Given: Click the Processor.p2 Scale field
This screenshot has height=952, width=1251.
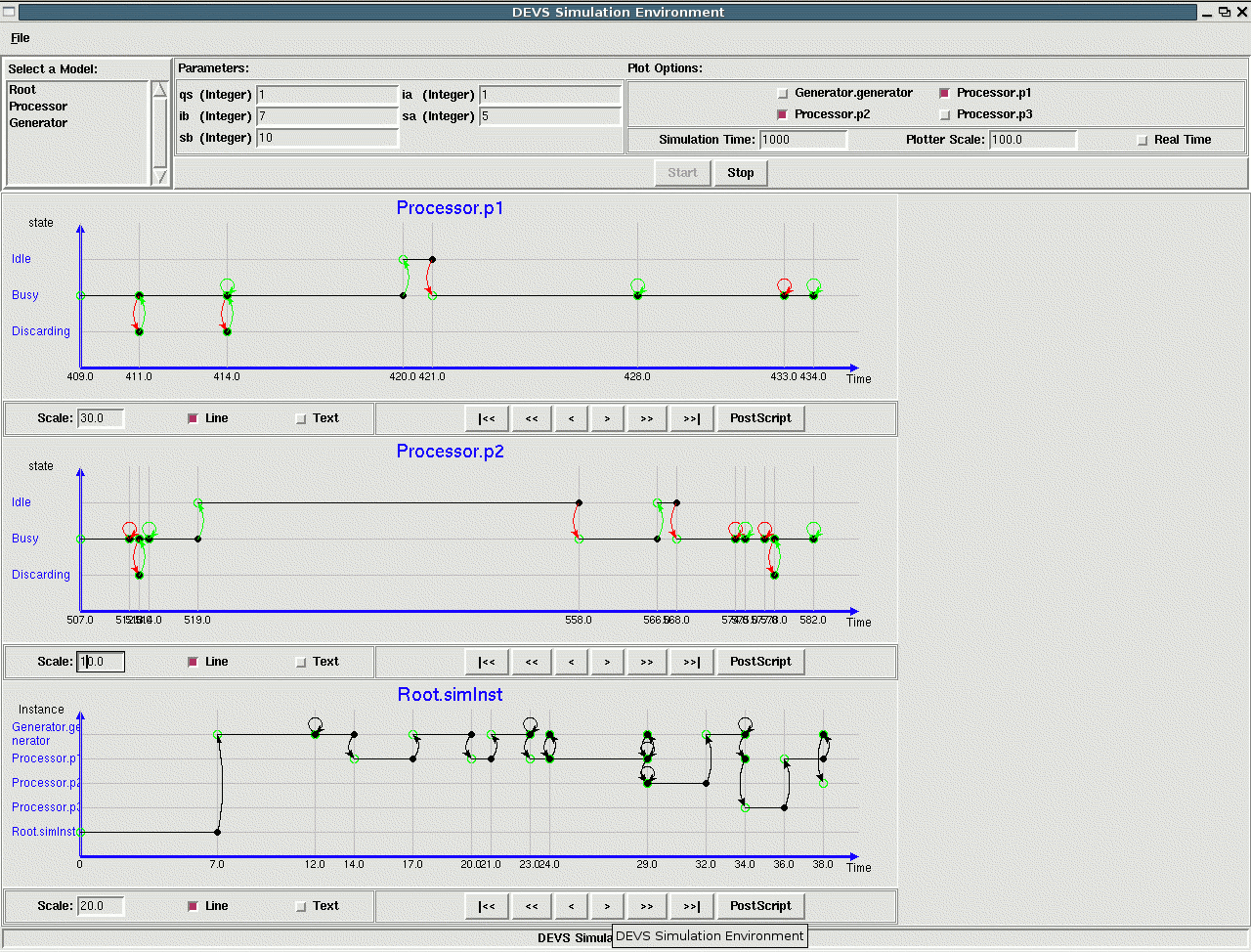Looking at the screenshot, I should pyautogui.click(x=101, y=662).
